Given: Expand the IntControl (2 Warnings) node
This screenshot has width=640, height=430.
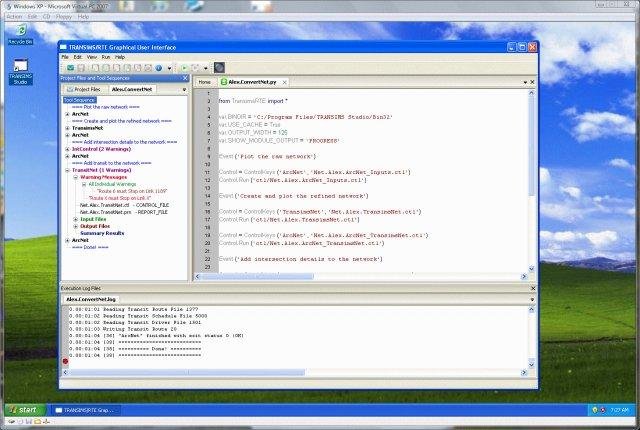Looking at the screenshot, I should click(67, 149).
